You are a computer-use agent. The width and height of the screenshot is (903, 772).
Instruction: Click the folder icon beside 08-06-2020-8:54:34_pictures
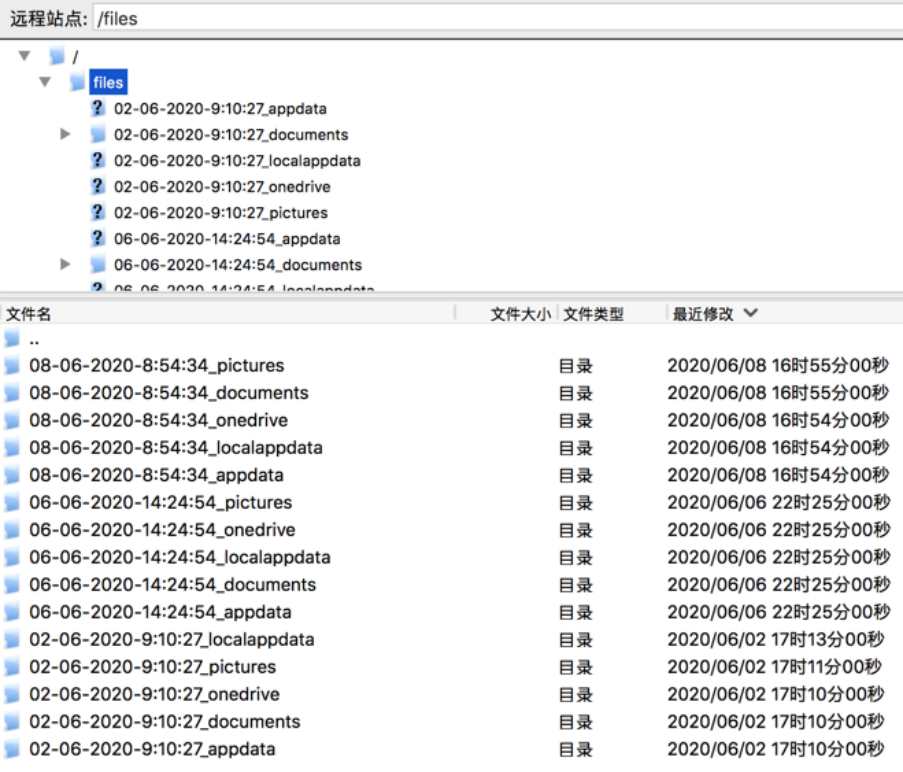click(x=12, y=366)
